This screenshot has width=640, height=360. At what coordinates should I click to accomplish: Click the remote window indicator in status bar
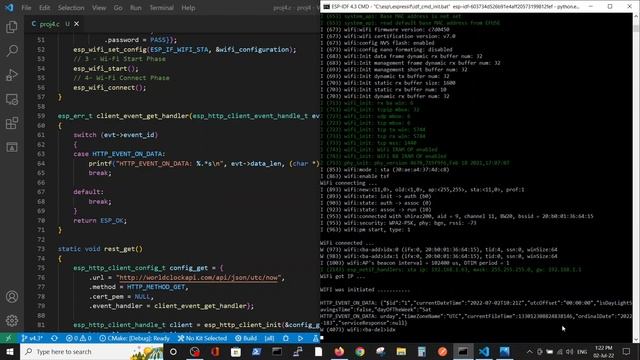point(9,338)
